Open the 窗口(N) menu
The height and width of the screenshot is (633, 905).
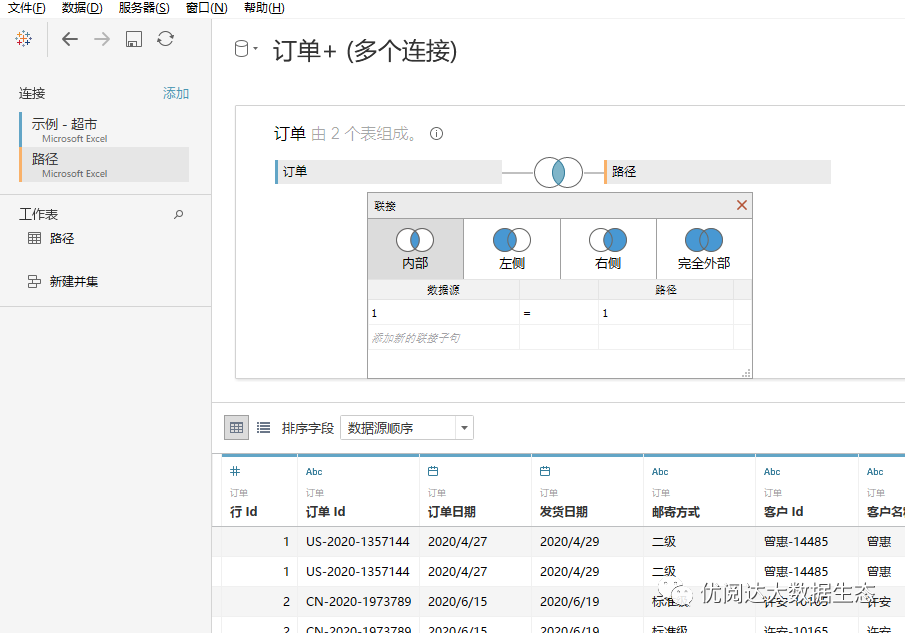point(207,8)
